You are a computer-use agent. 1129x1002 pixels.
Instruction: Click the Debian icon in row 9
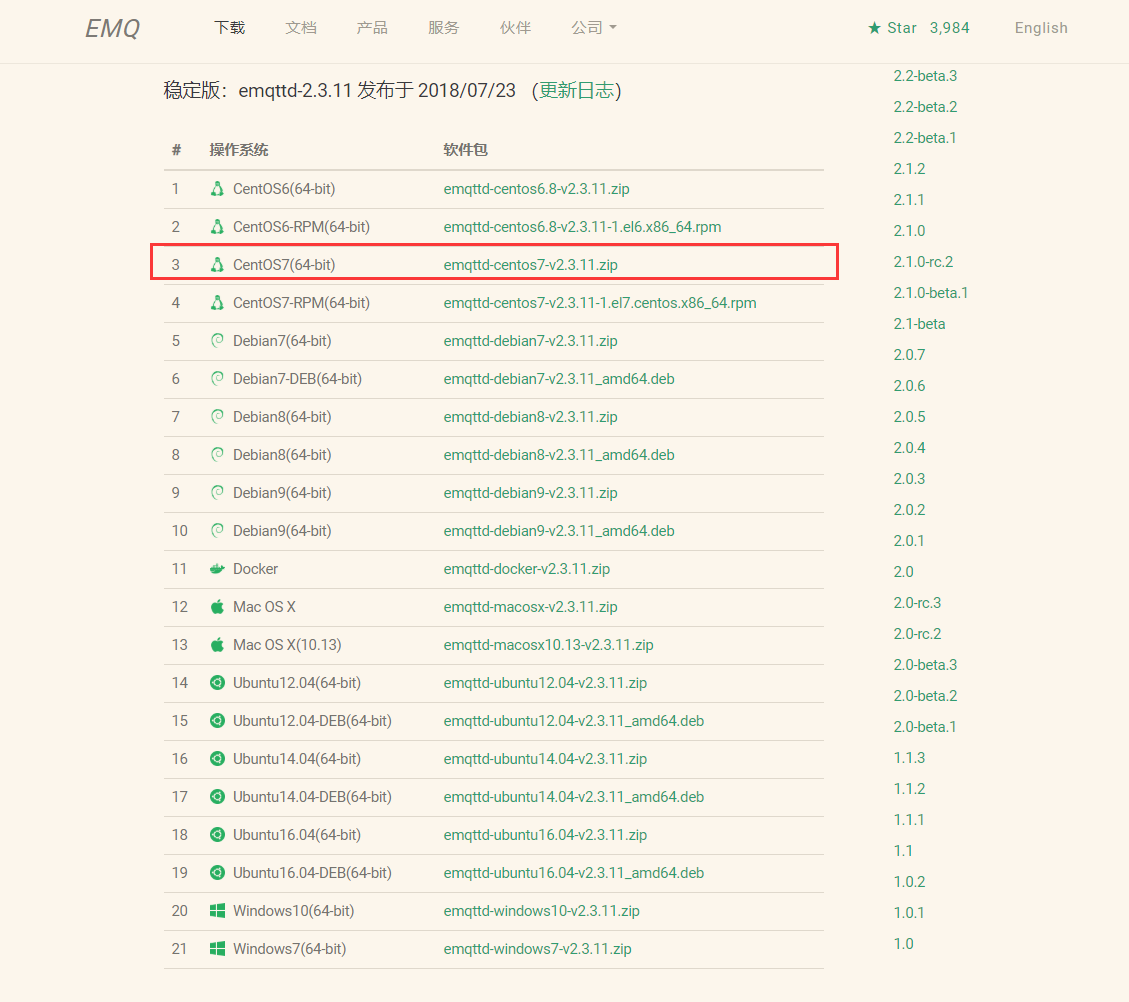click(x=217, y=493)
